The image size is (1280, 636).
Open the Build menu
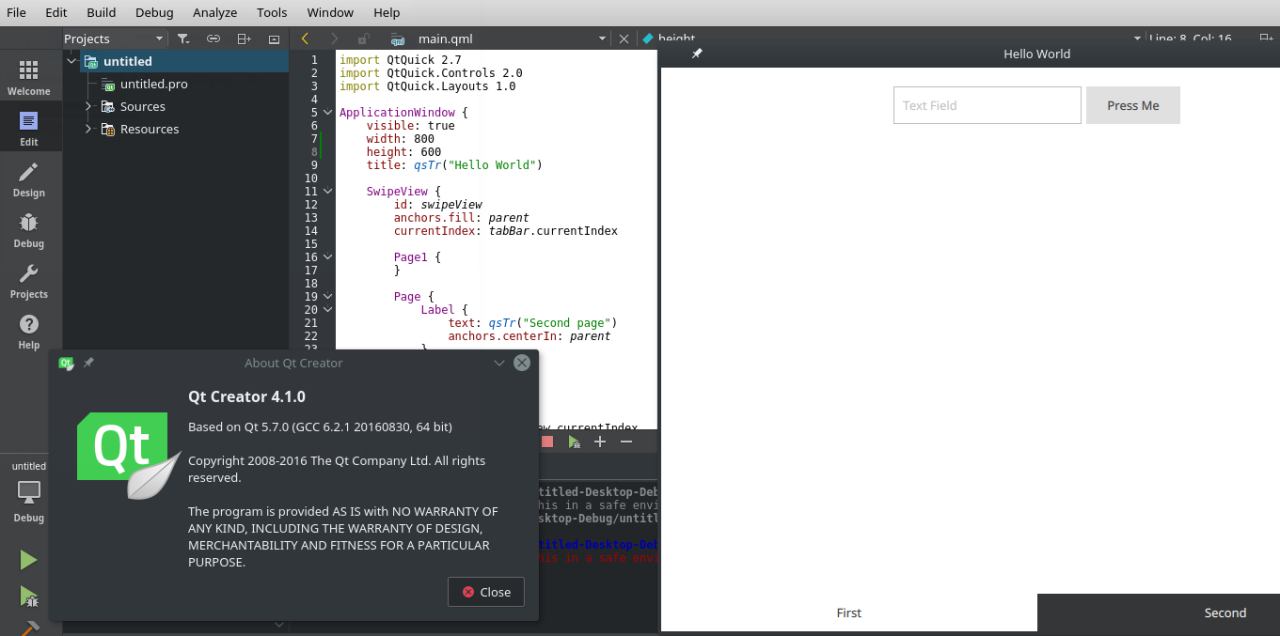pos(101,13)
